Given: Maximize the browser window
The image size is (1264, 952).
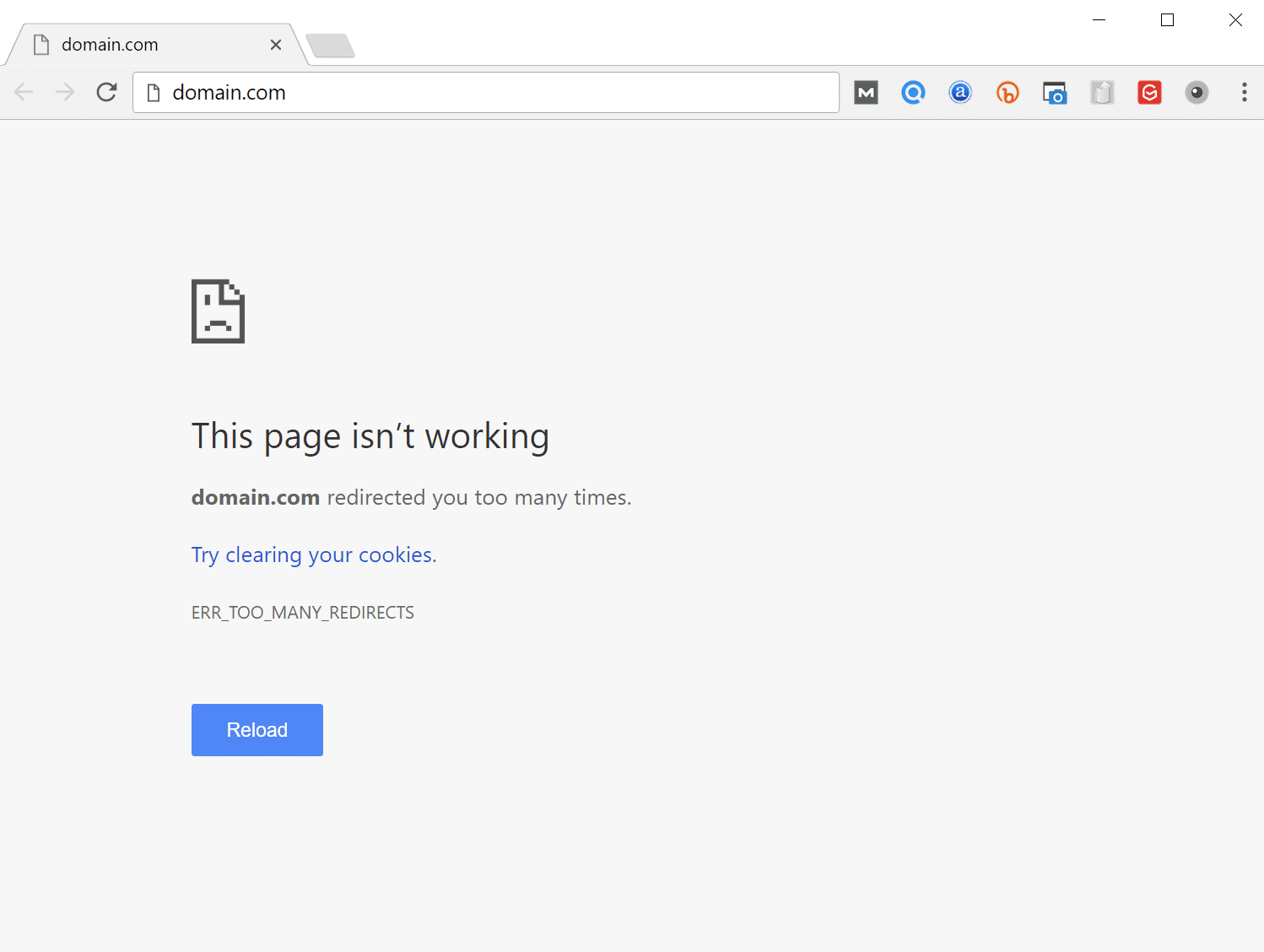Looking at the screenshot, I should tap(1167, 20).
